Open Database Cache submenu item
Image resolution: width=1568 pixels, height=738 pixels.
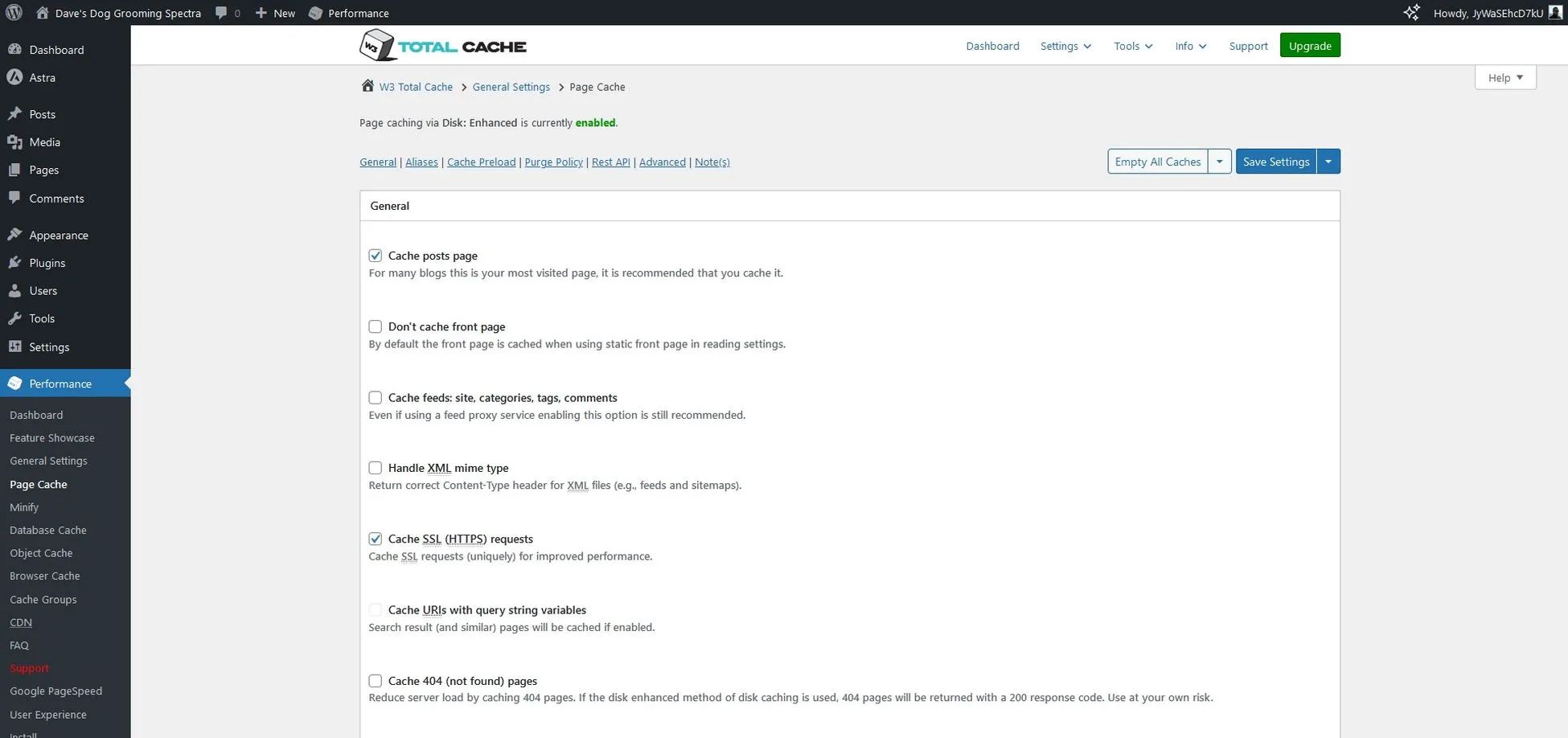coord(48,530)
